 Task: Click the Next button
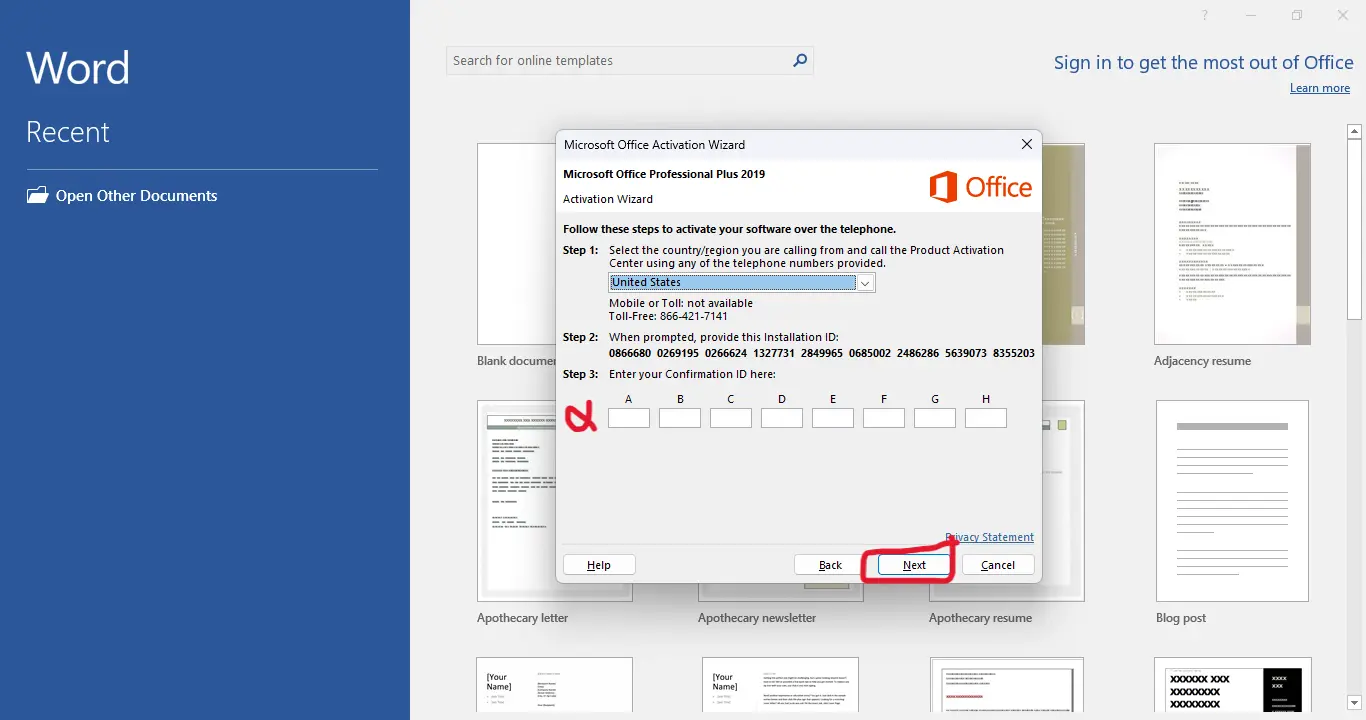pos(914,565)
